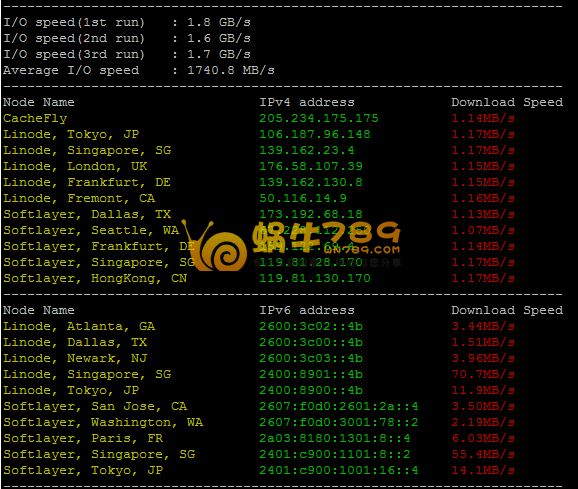Select the IPv6 address 2a03:8180:1301:8::4
Screen dimensions: 578x489
point(335,439)
